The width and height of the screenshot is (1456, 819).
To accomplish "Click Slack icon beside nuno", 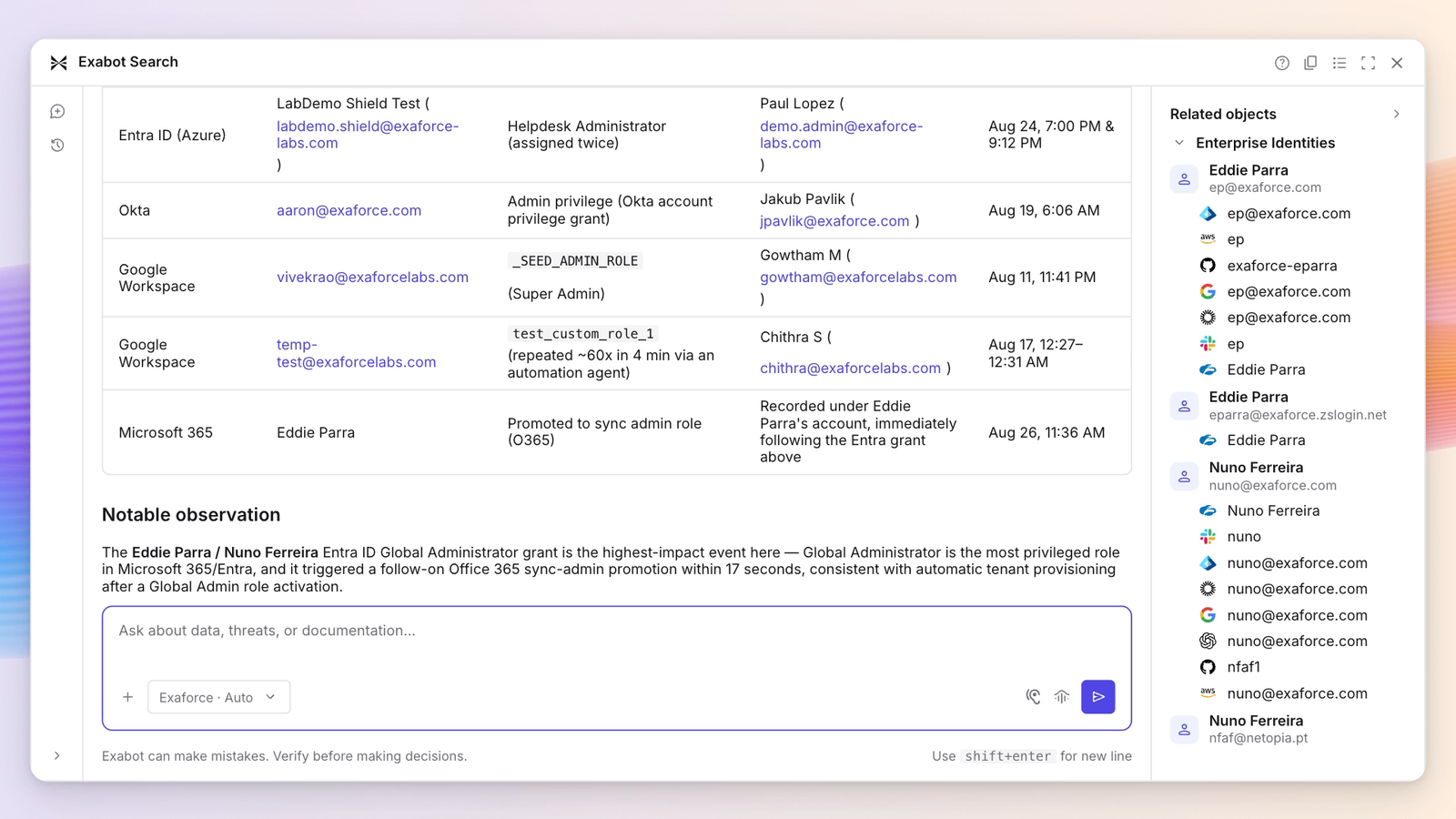I will click(1208, 537).
